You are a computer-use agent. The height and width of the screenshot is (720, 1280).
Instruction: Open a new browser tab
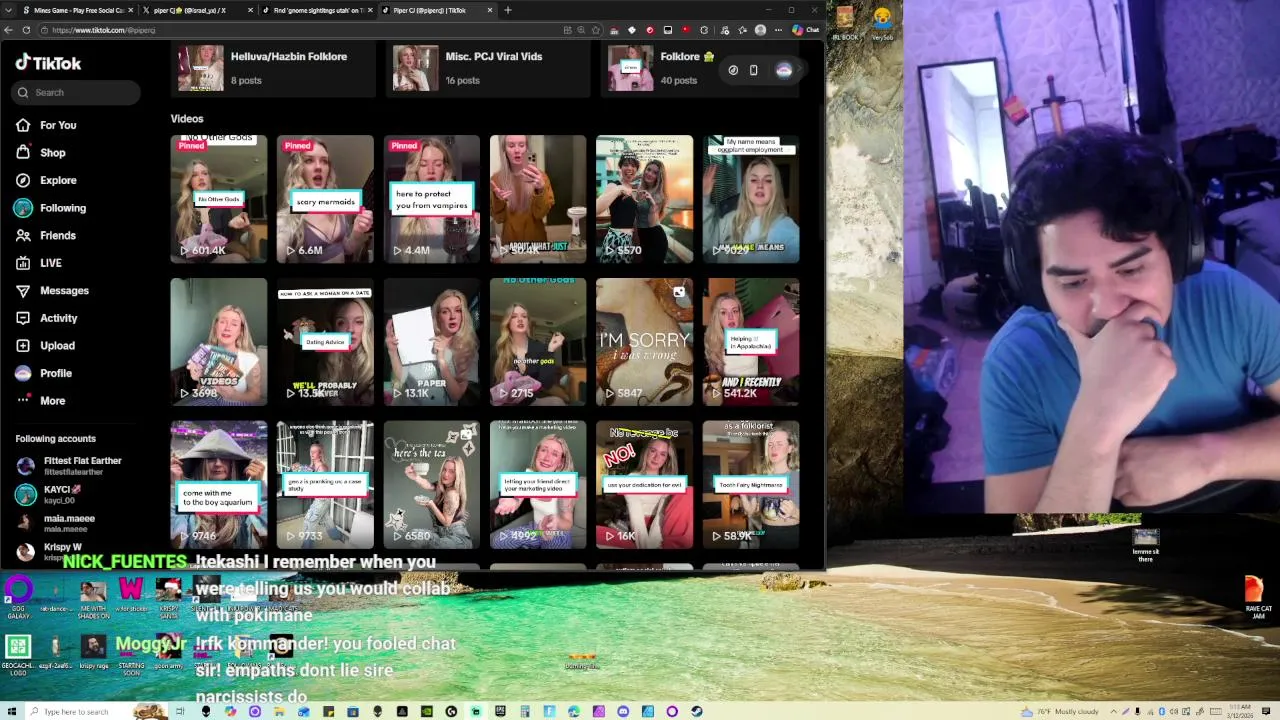click(x=508, y=10)
